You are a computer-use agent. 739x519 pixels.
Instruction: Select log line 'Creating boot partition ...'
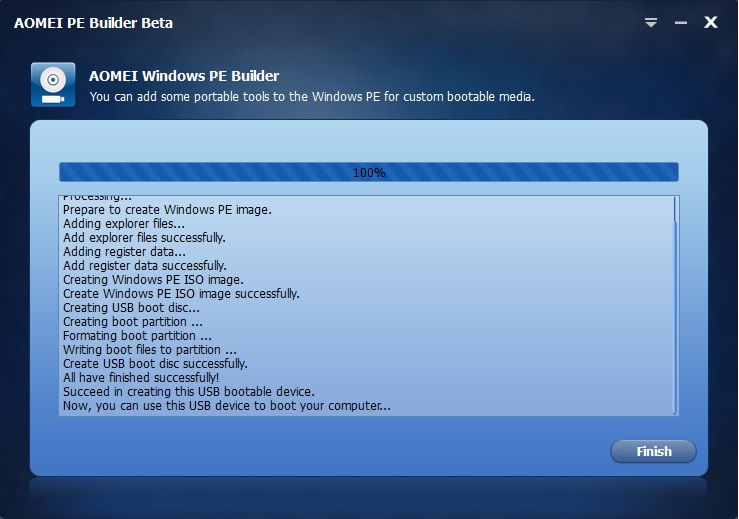[x=133, y=322]
